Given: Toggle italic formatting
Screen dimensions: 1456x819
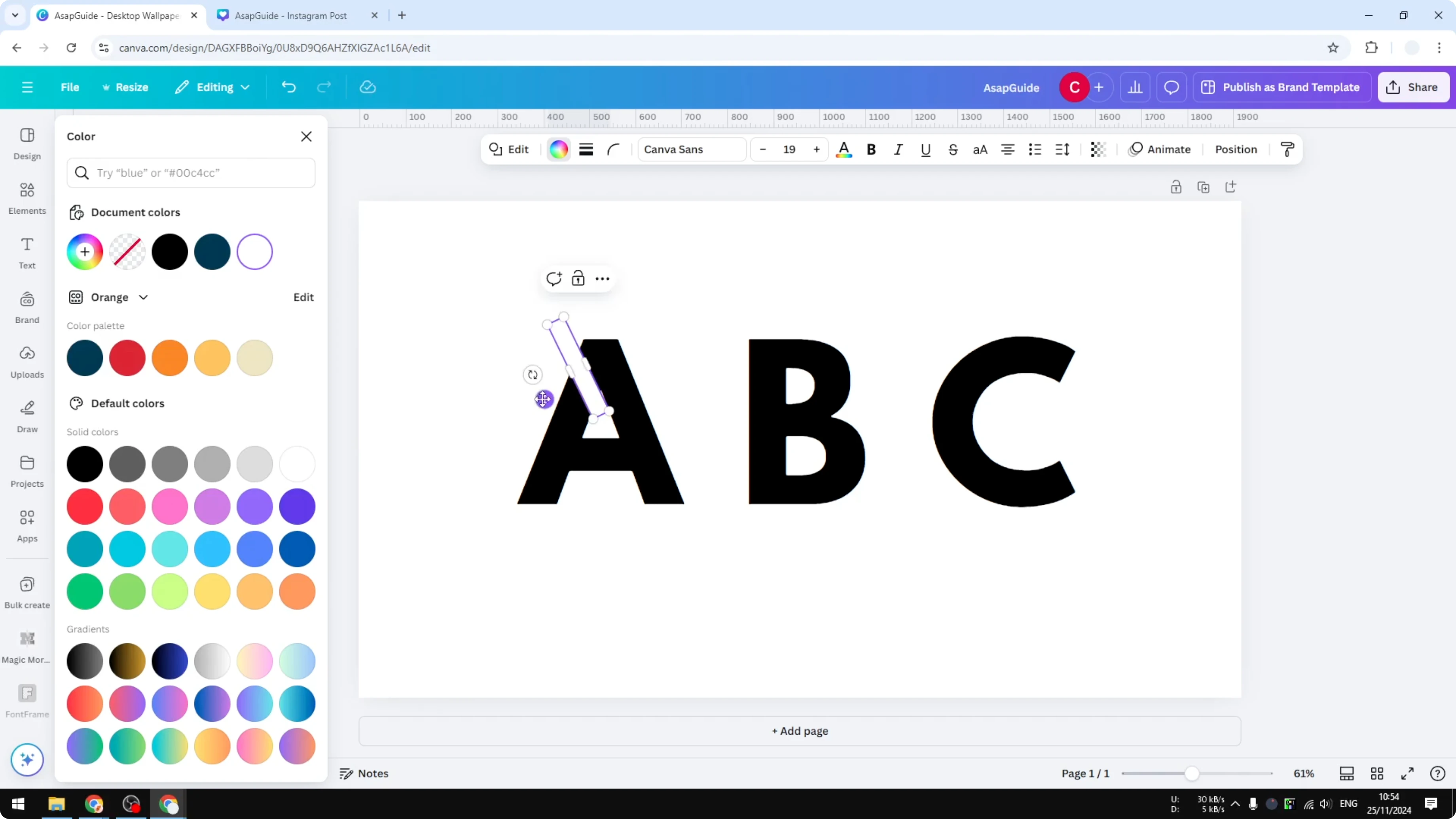Looking at the screenshot, I should coord(898,149).
